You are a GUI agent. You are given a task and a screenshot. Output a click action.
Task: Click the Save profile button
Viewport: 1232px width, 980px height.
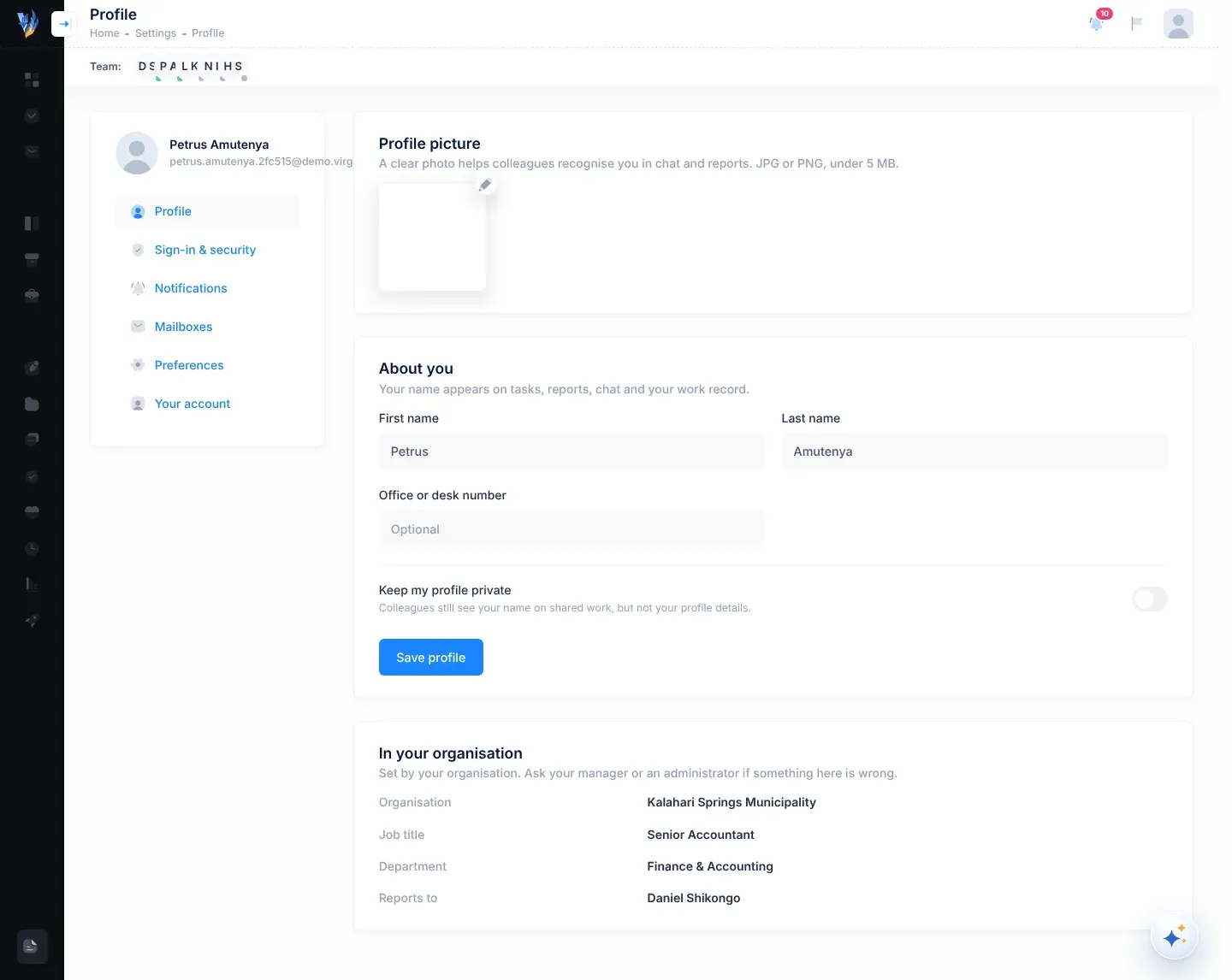pyautogui.click(x=431, y=657)
